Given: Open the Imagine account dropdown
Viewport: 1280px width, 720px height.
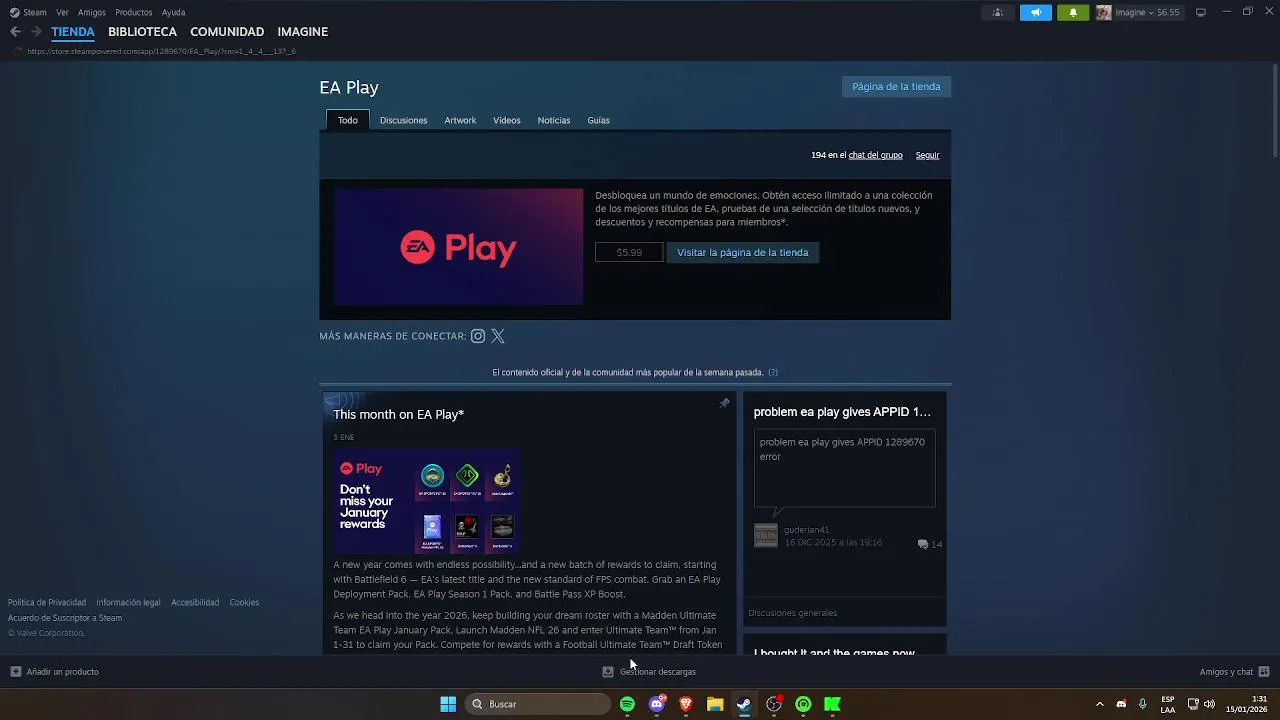Looking at the screenshot, I should click(x=1147, y=12).
